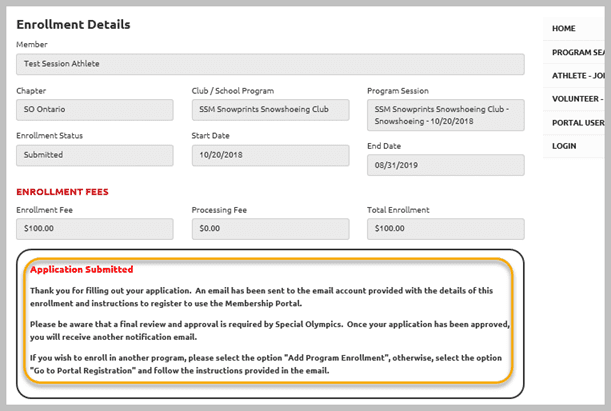Click the End Date field 08/31/2019
The image size is (611, 411).
[x=446, y=165]
